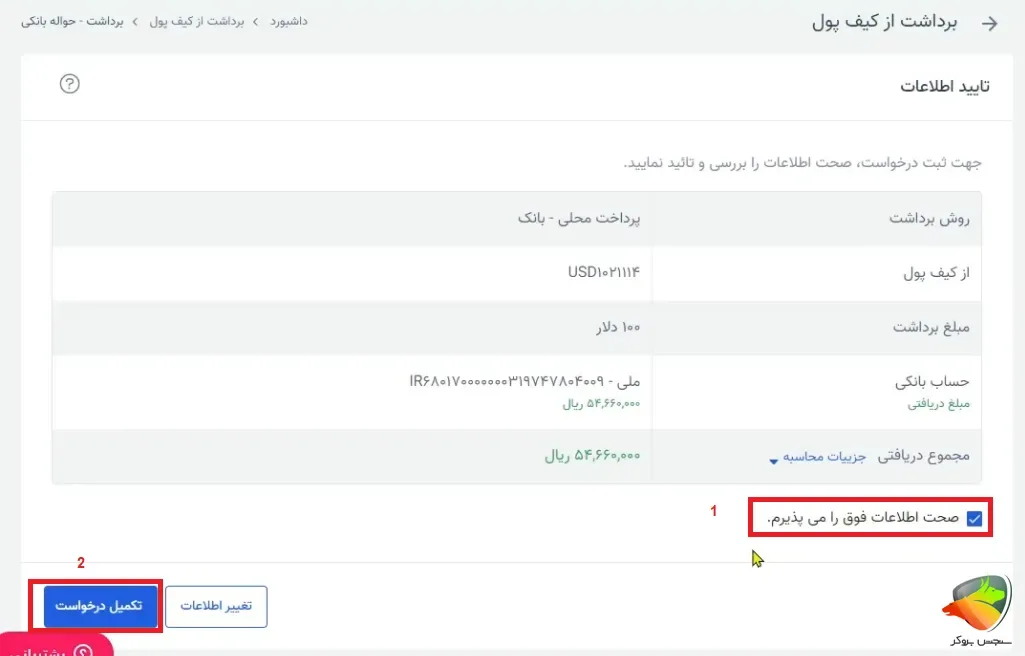
Task: Toggle the صحت اطلاعات فوق را می پذیرم checkbox
Action: pos(974,518)
